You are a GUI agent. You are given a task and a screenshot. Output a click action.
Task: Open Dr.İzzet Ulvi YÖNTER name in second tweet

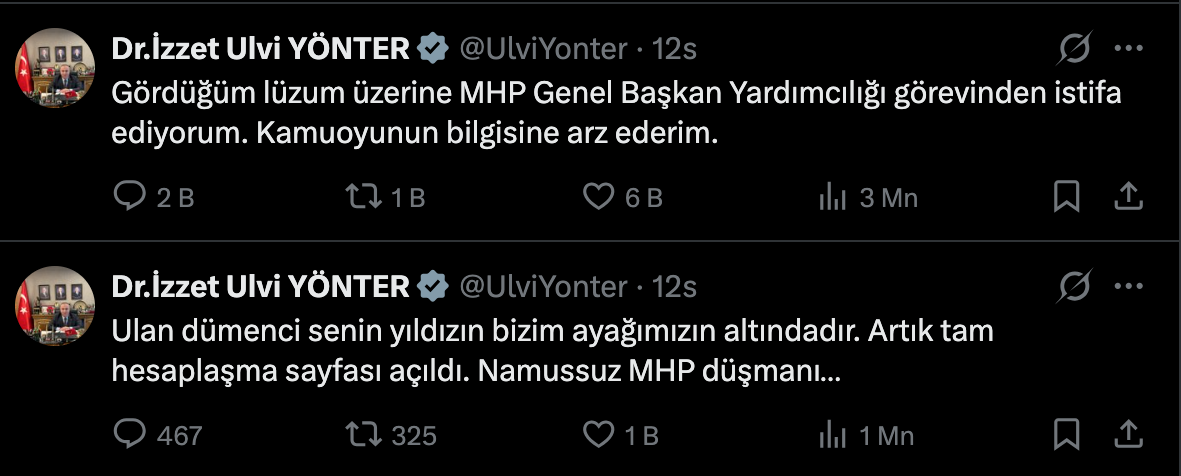tap(260, 287)
